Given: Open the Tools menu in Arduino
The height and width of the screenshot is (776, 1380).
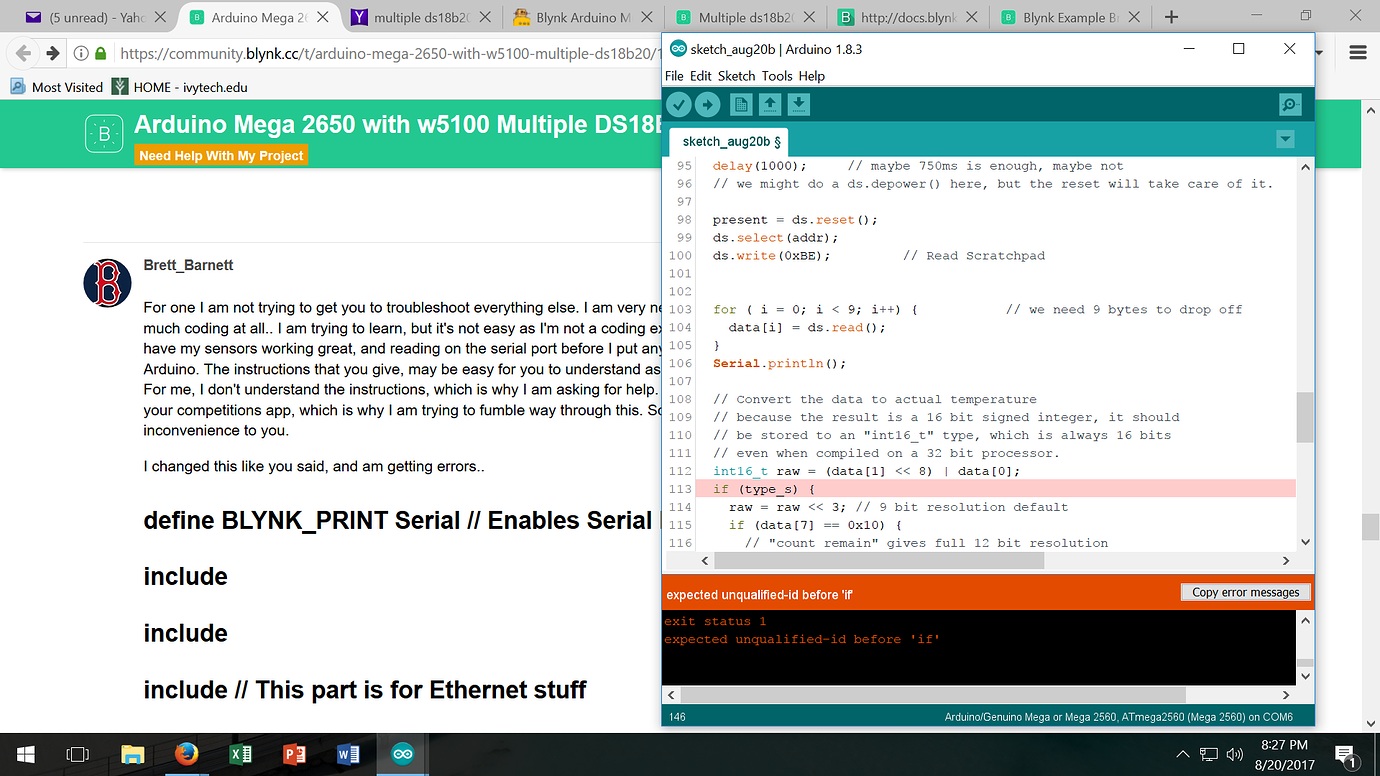Looking at the screenshot, I should 776,76.
